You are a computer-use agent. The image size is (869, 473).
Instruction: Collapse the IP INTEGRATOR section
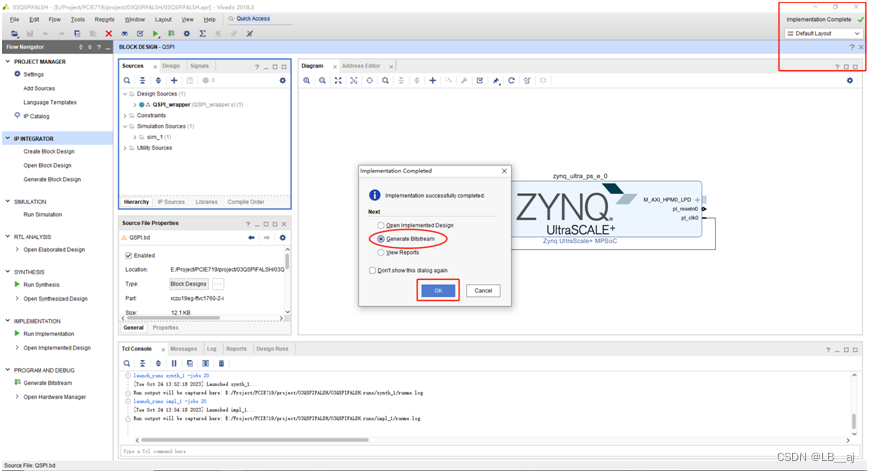pos(8,139)
